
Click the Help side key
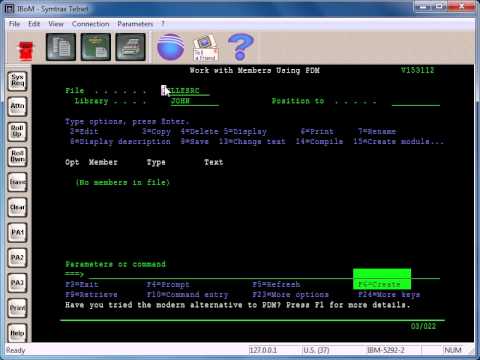17,333
